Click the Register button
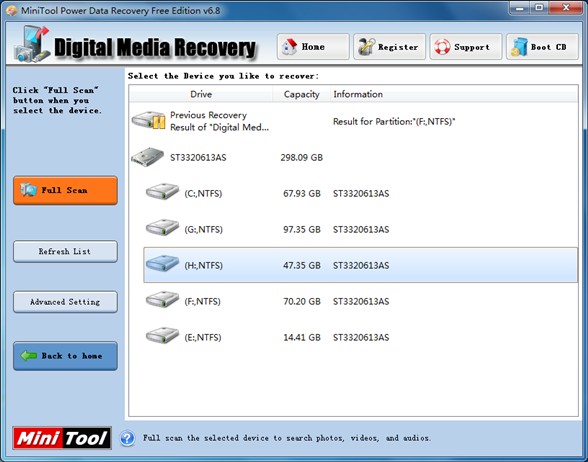Image resolution: width=588 pixels, height=462 pixels. pyautogui.click(x=389, y=47)
